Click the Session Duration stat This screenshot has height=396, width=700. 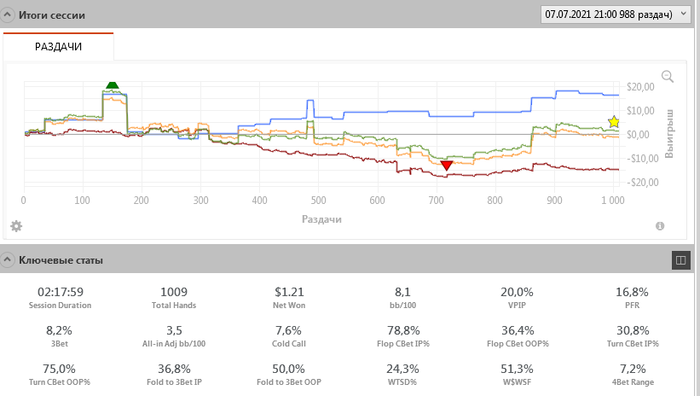click(x=60, y=298)
